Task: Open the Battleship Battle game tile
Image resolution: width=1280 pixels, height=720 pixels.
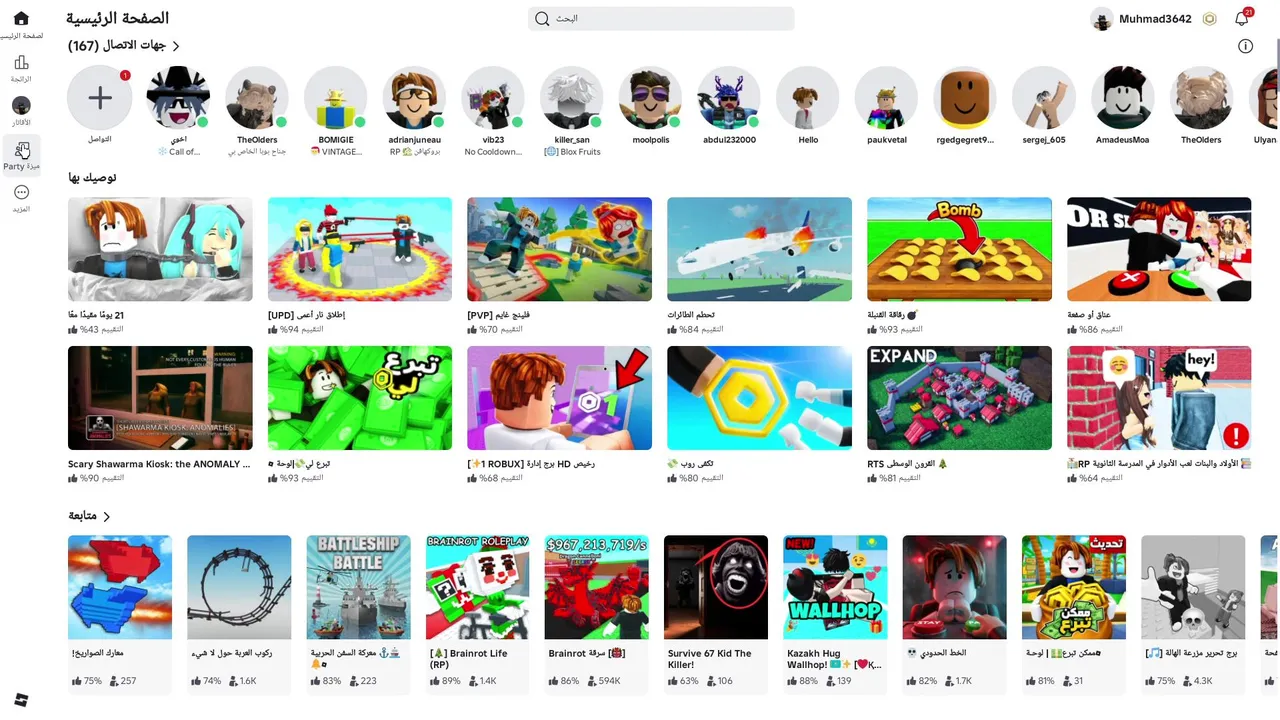Action: [x=359, y=587]
